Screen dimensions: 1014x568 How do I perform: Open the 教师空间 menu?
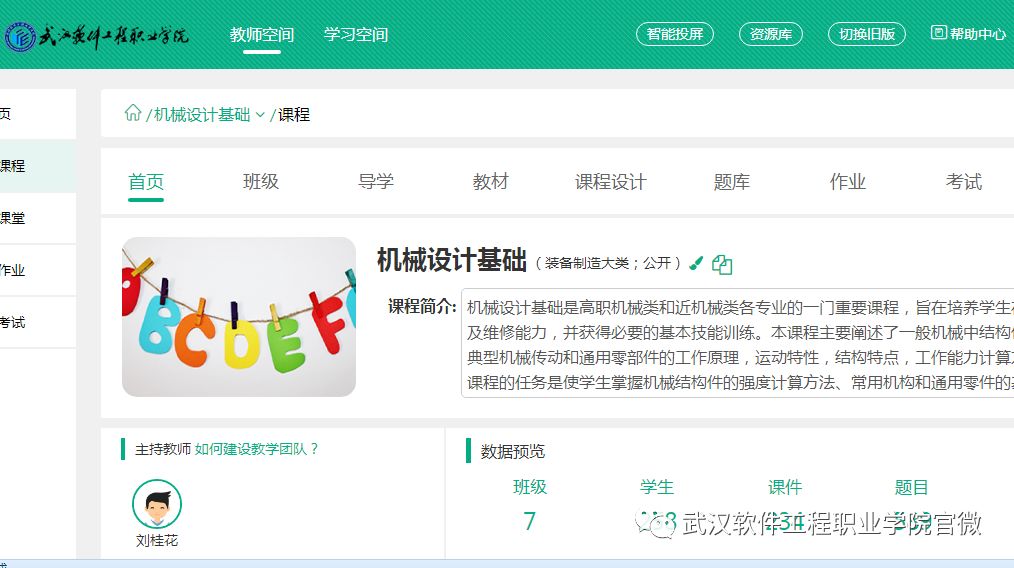click(262, 35)
